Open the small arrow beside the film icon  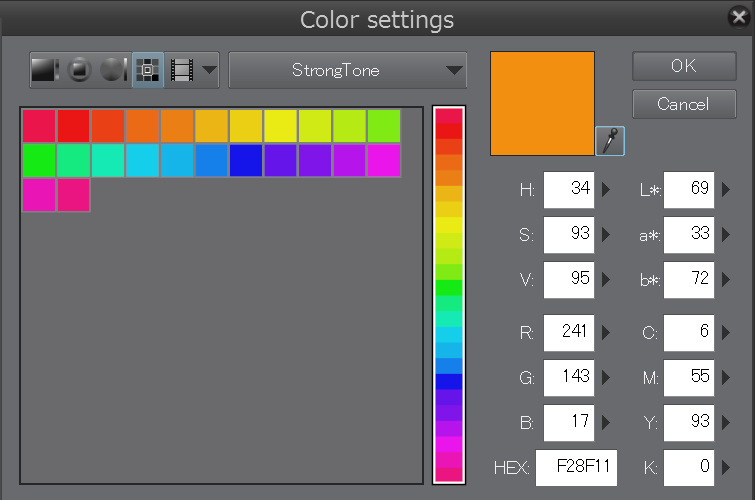coord(209,70)
